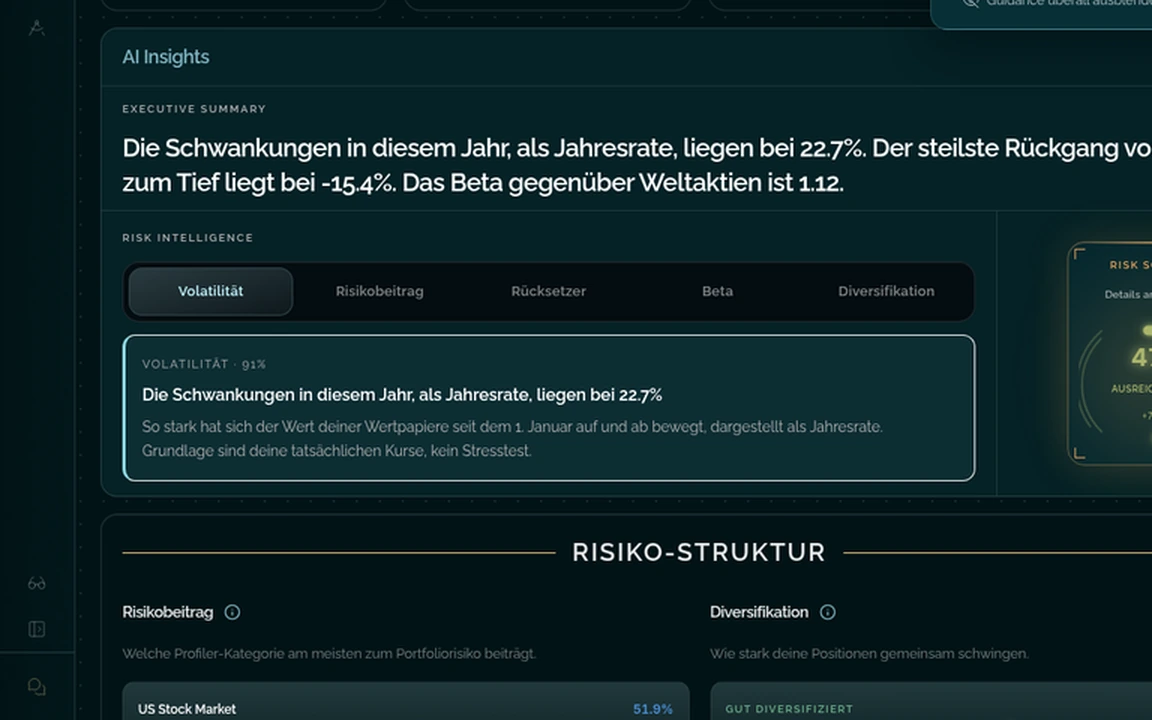Toggle the sidebar panel icon
1152x720 pixels.
[37, 629]
